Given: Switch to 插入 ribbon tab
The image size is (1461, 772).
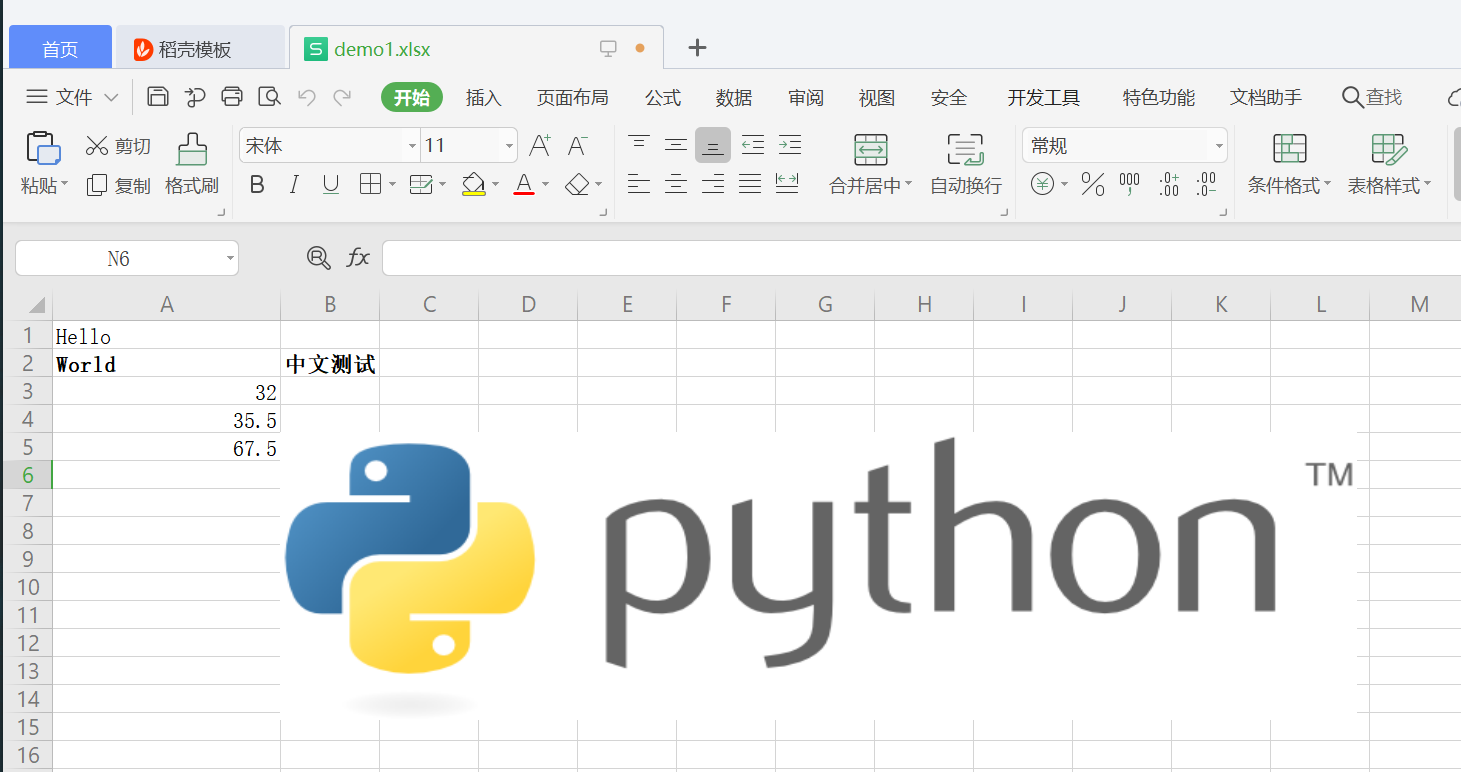Looking at the screenshot, I should (x=483, y=97).
